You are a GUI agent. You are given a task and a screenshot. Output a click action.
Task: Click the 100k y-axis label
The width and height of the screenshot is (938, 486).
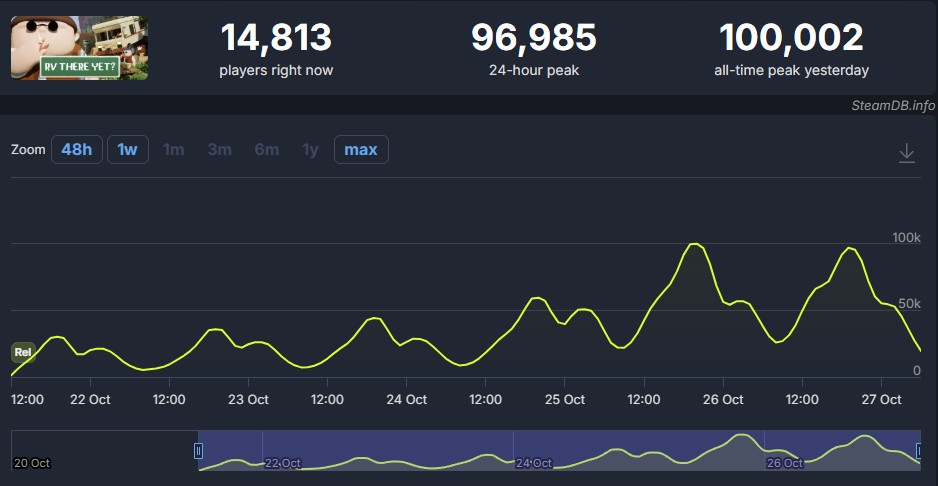(905, 238)
